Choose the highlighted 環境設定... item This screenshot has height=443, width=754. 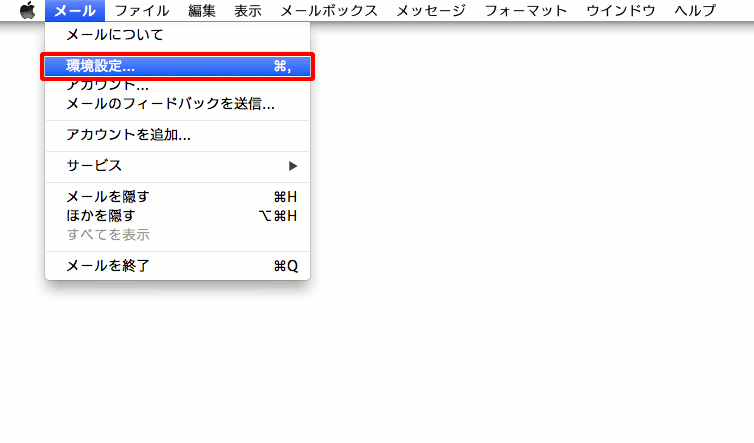(x=177, y=66)
